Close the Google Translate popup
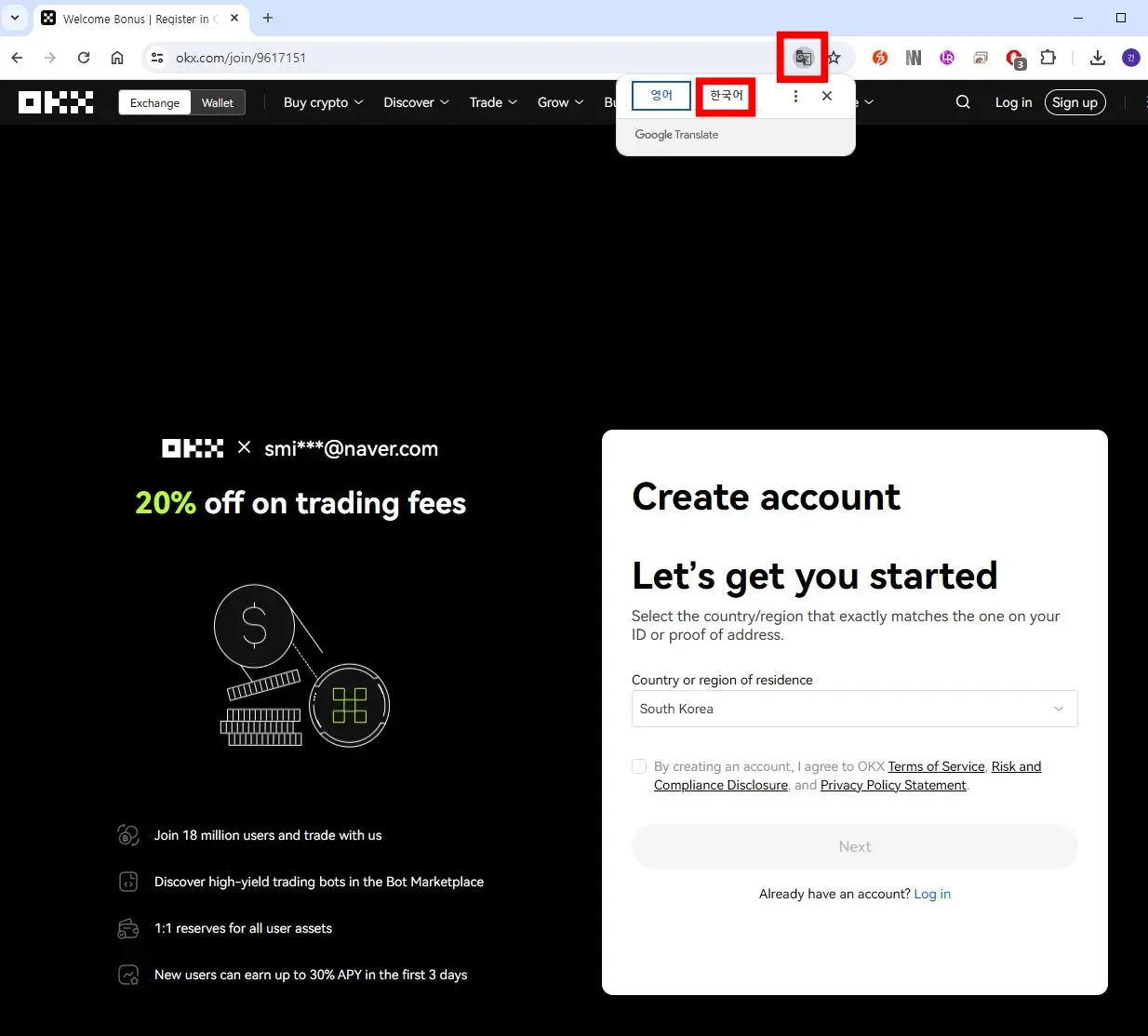Image resolution: width=1148 pixels, height=1036 pixels. pos(827,96)
